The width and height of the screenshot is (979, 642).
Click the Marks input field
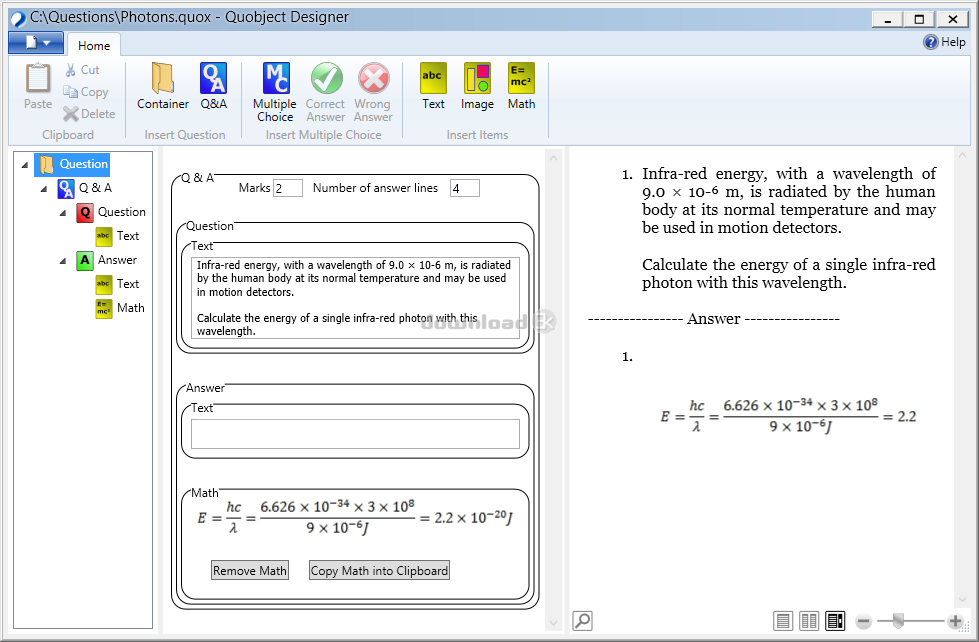[288, 188]
